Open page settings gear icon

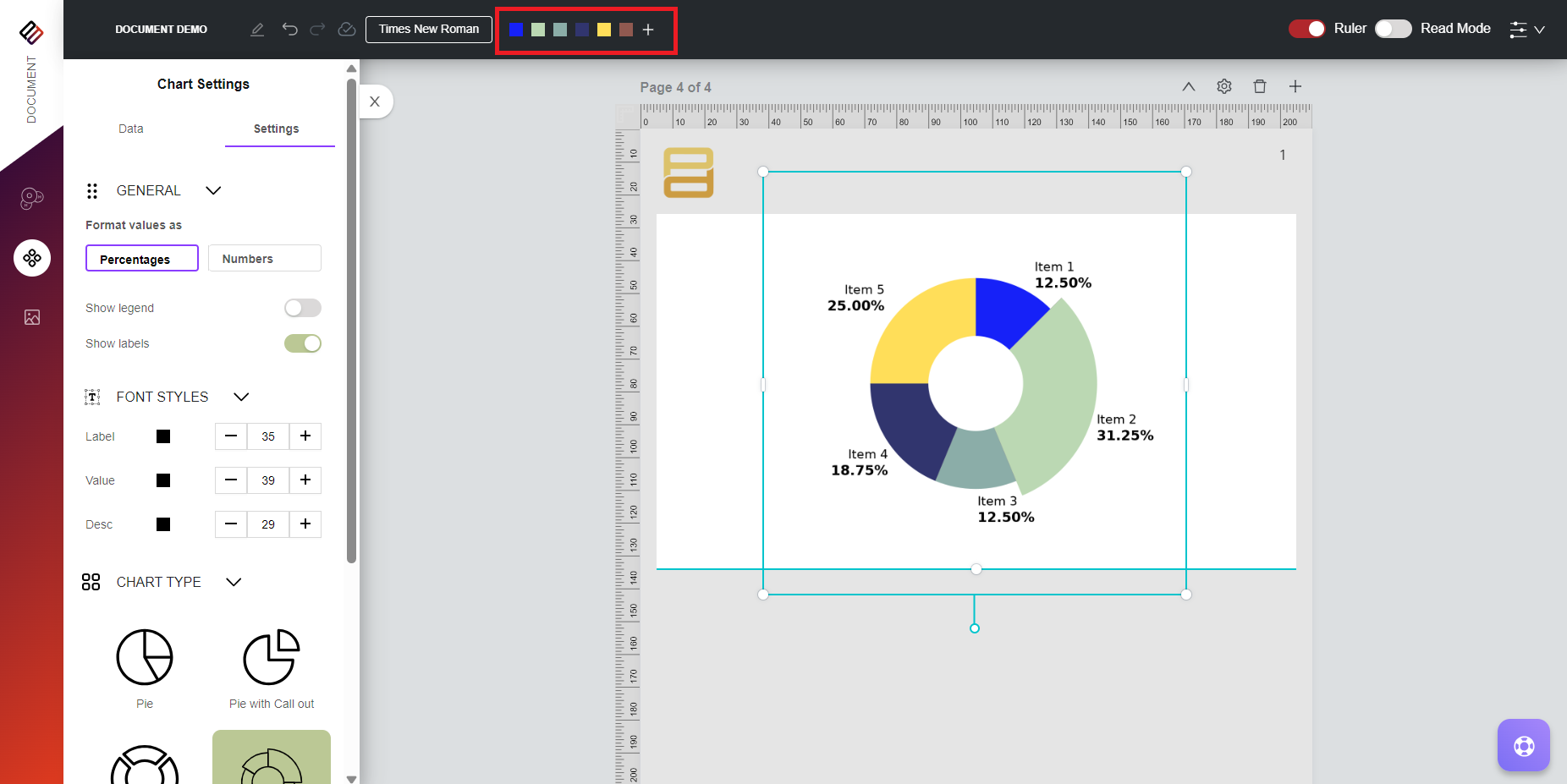1223,86
